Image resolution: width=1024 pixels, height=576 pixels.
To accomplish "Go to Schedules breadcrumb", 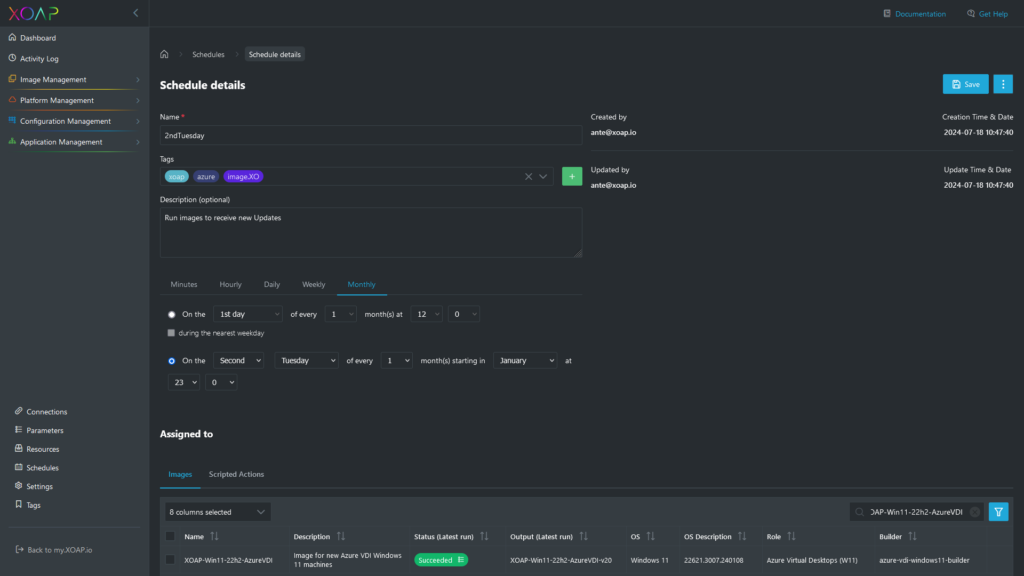I will pyautogui.click(x=208, y=55).
